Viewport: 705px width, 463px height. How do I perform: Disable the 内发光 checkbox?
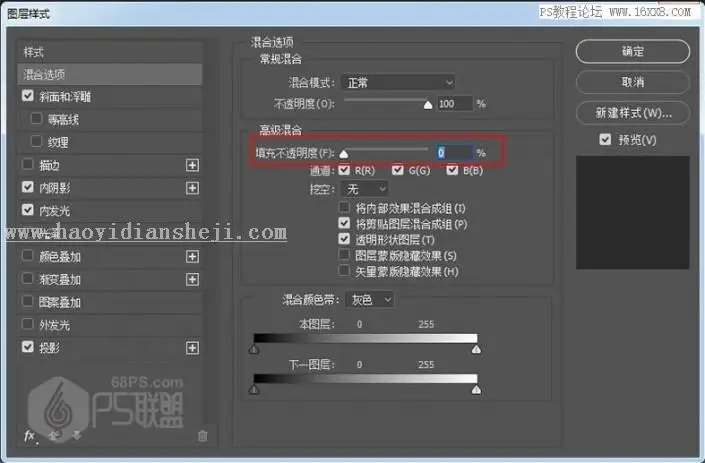28,210
